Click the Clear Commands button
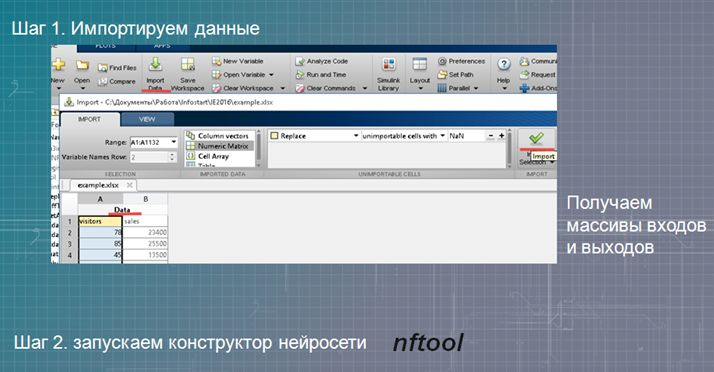The height and width of the screenshot is (372, 714). (x=326, y=88)
